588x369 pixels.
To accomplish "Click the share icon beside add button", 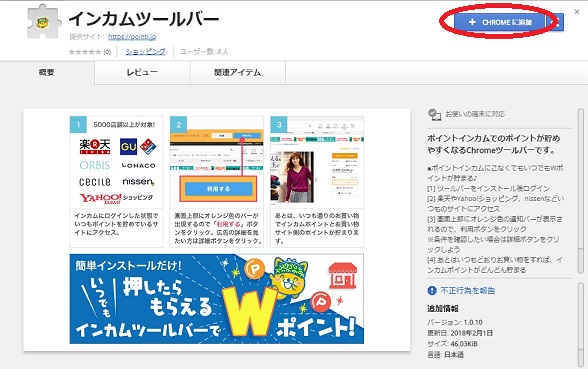I will pyautogui.click(x=556, y=22).
